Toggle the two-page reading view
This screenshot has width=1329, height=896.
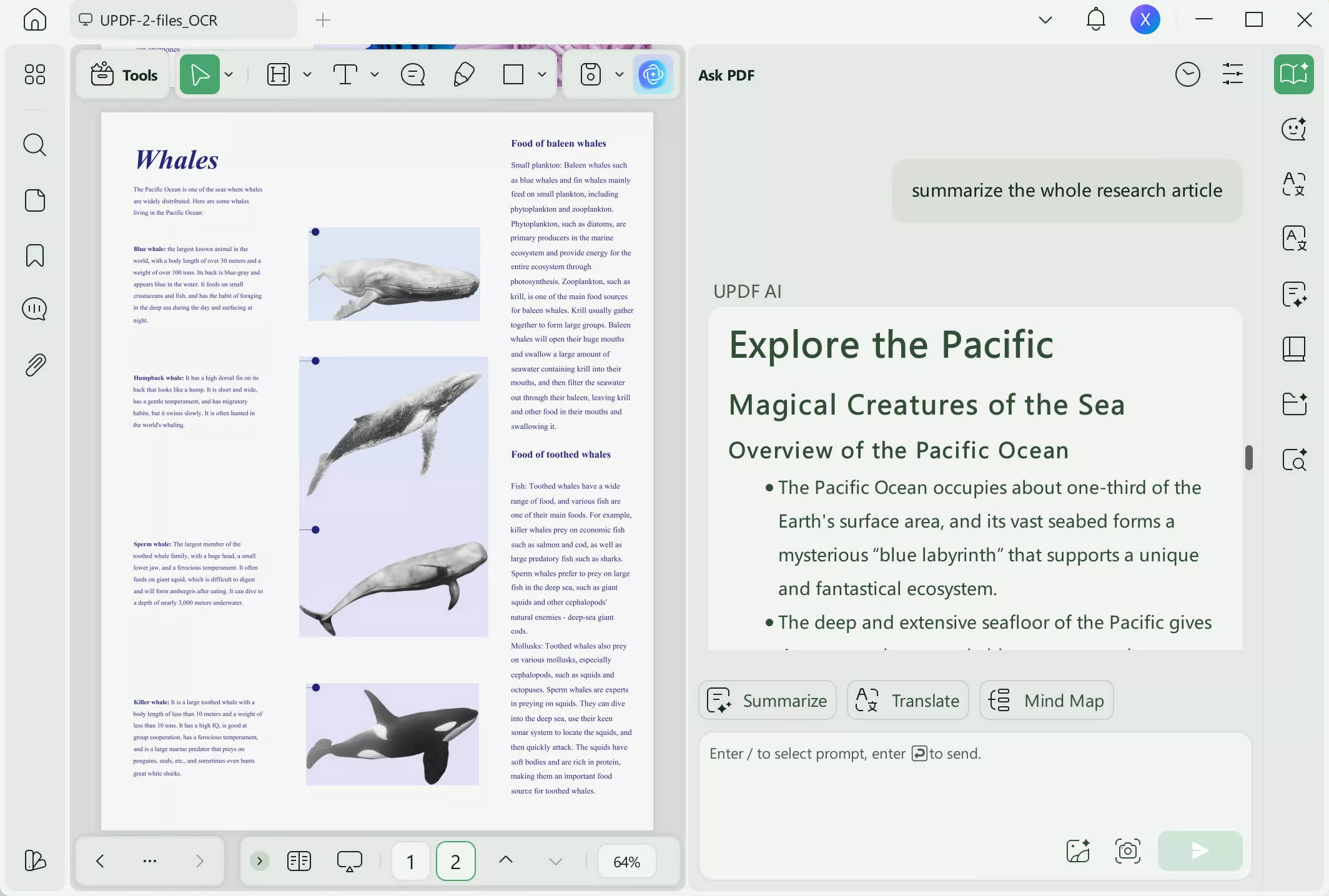click(x=299, y=861)
